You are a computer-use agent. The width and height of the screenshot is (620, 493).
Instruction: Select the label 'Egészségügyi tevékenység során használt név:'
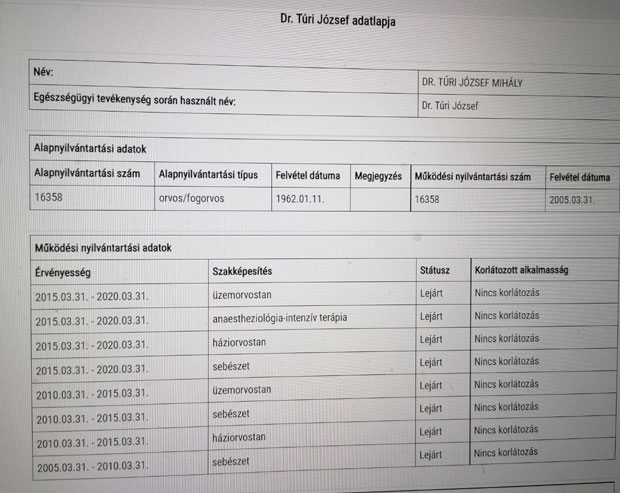(134, 99)
